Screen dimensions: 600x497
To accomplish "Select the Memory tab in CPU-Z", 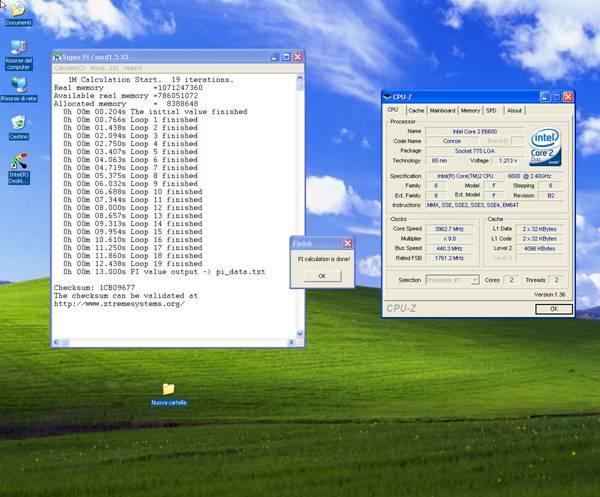I will 470,110.
